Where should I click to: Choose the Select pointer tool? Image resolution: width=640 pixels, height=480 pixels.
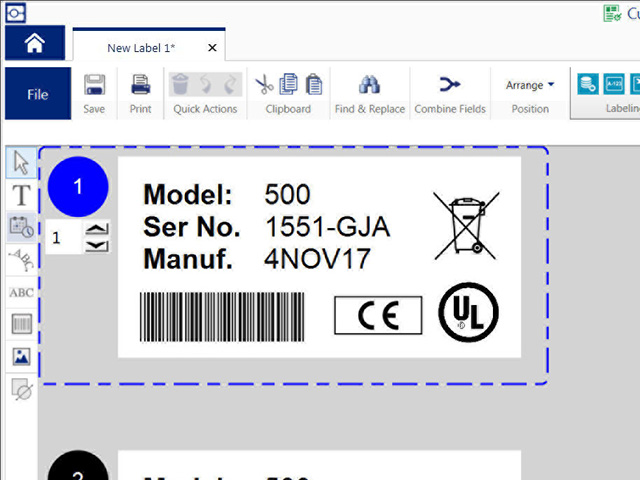(21, 163)
